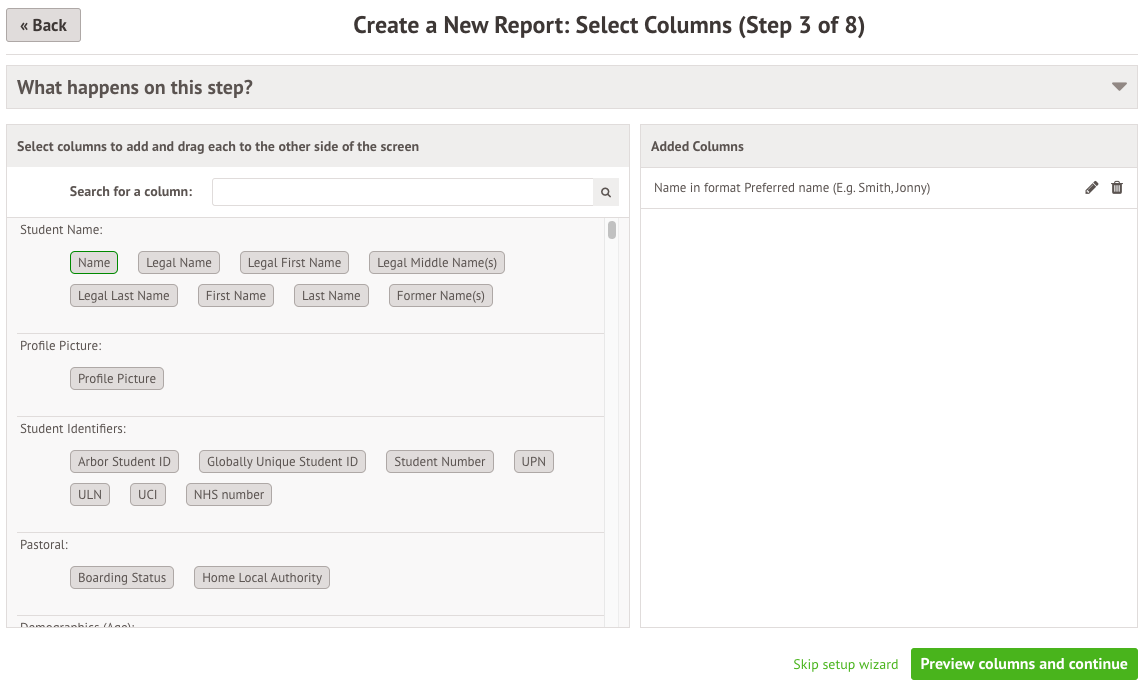Image resolution: width=1141 pixels, height=687 pixels.
Task: Select the Former Name(s) column tag
Action: pos(441,296)
